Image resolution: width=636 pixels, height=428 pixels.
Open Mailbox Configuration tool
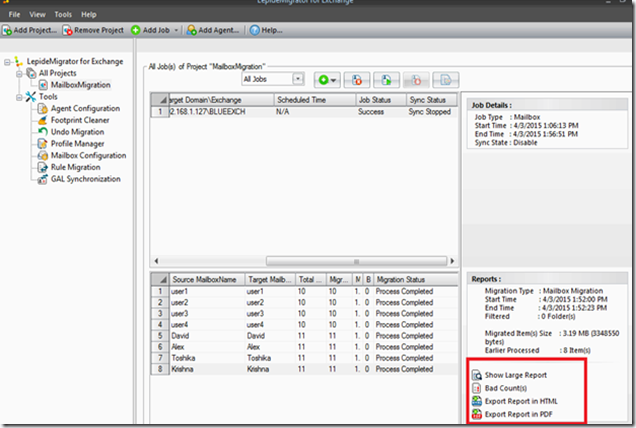[88, 155]
